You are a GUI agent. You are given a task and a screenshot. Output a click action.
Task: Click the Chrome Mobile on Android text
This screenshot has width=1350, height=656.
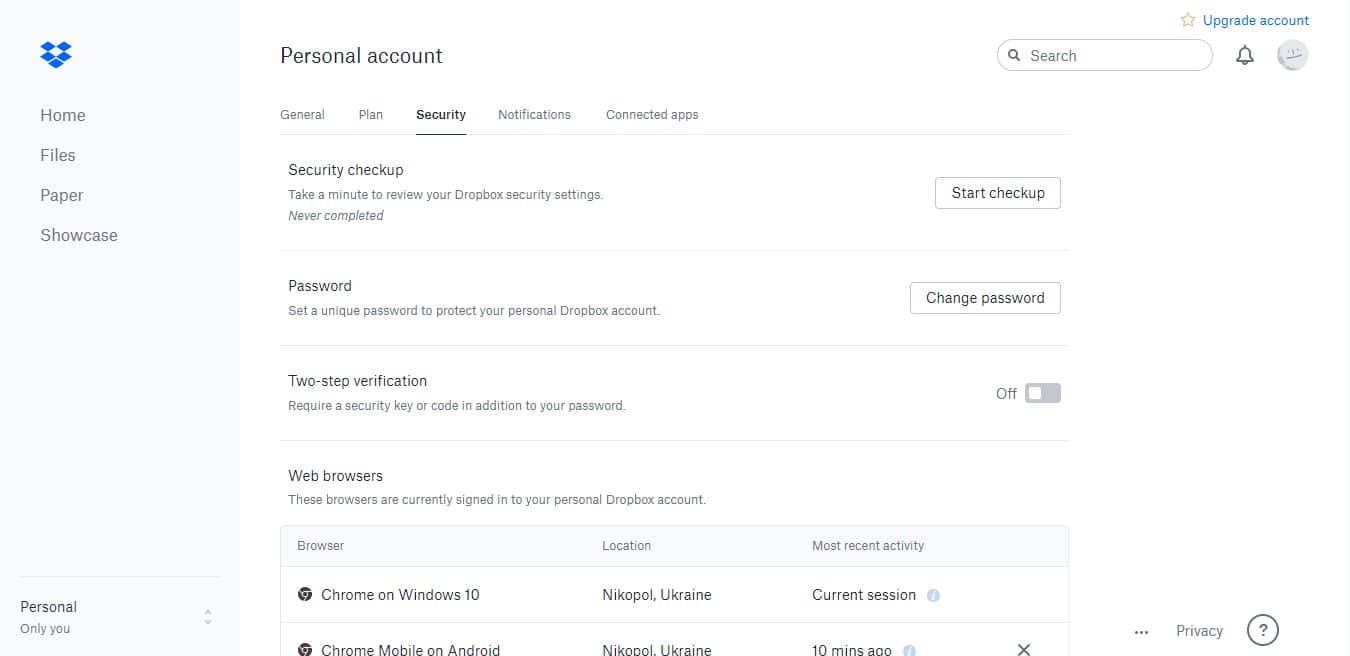pyautogui.click(x=411, y=650)
